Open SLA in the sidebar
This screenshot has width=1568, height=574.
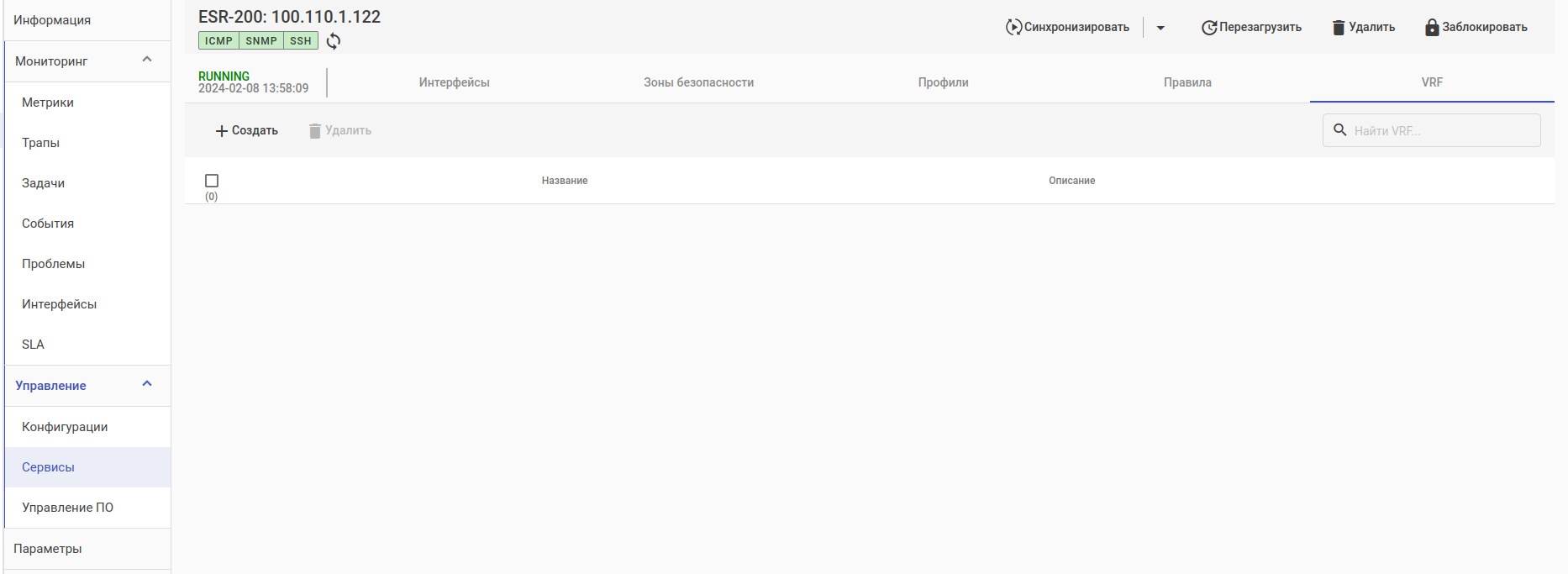[x=87, y=345]
